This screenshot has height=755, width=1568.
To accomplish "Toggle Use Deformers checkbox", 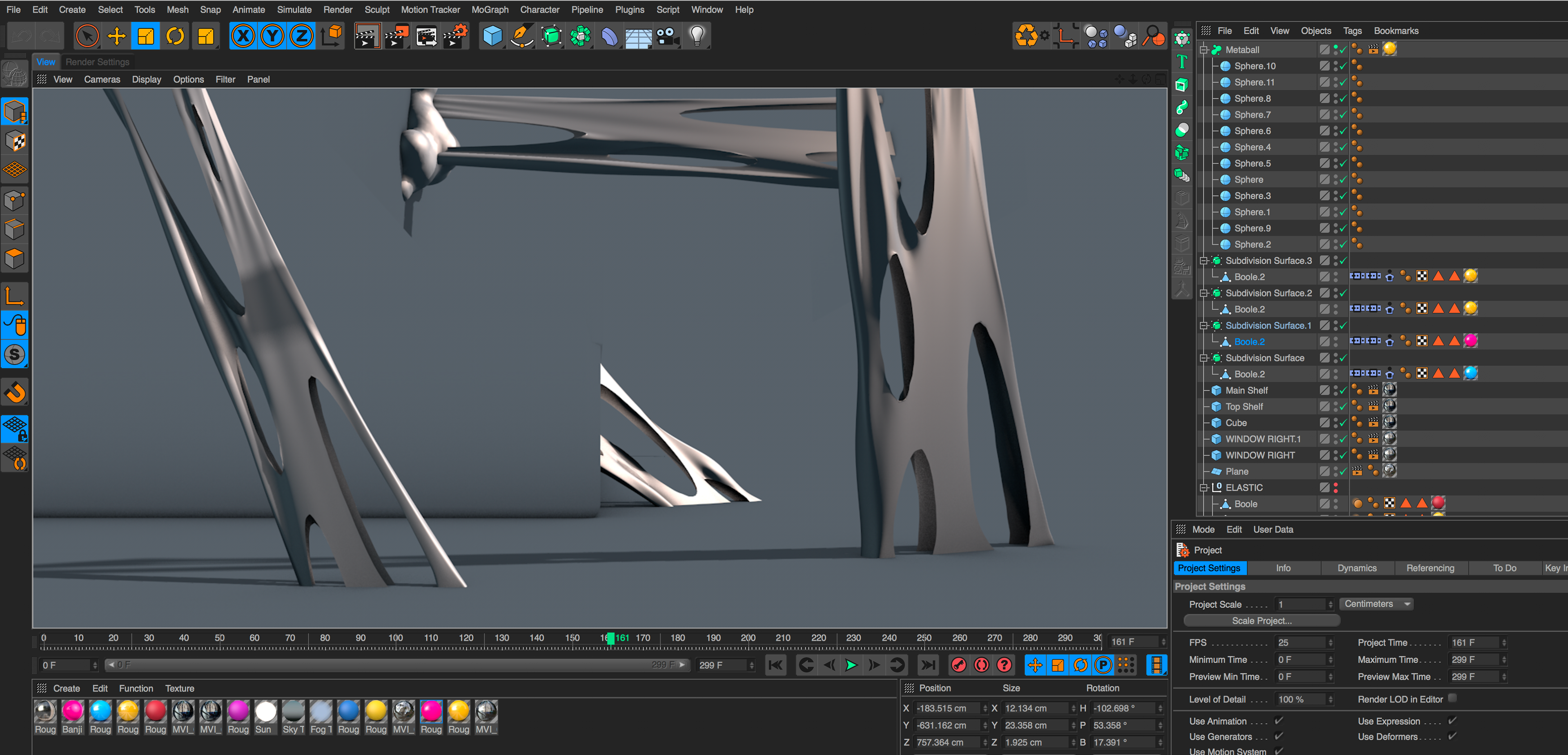I will click(x=1452, y=736).
